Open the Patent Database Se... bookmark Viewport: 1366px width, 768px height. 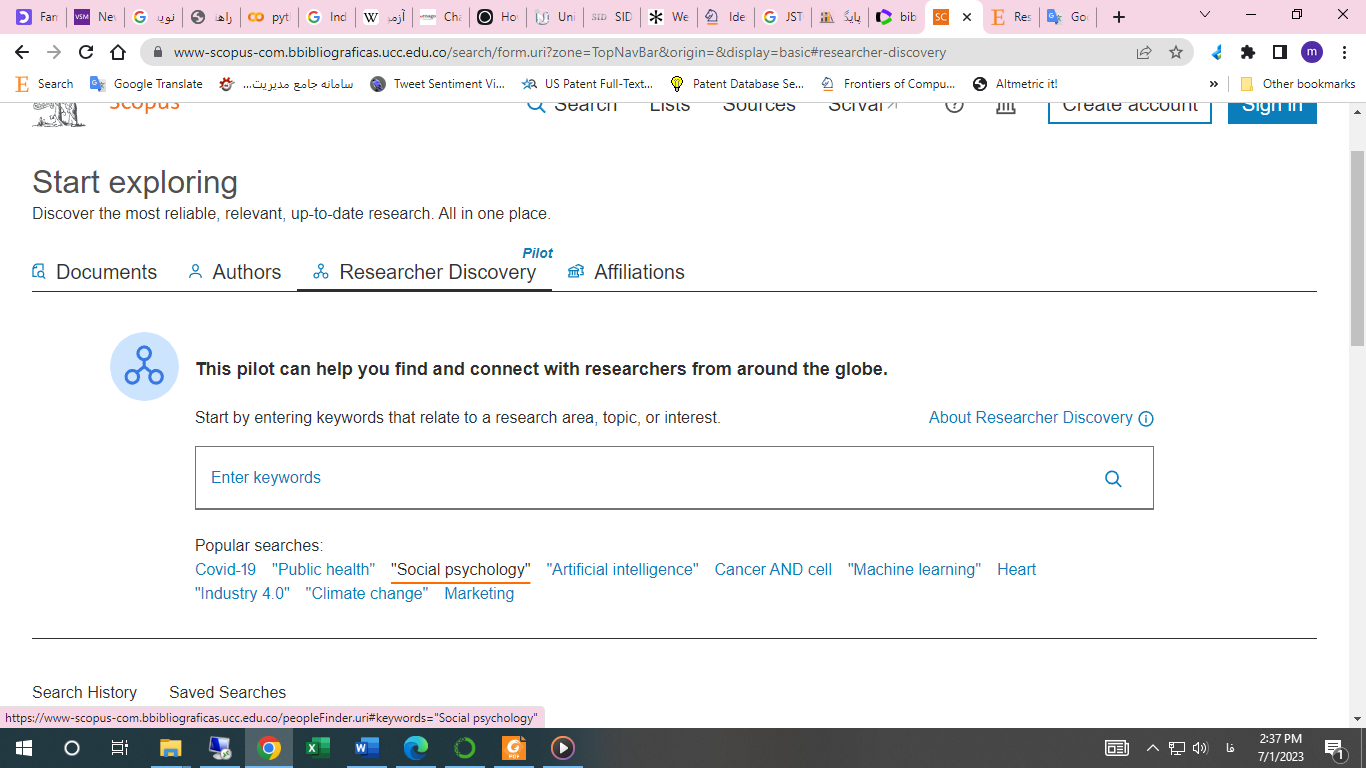tap(737, 84)
